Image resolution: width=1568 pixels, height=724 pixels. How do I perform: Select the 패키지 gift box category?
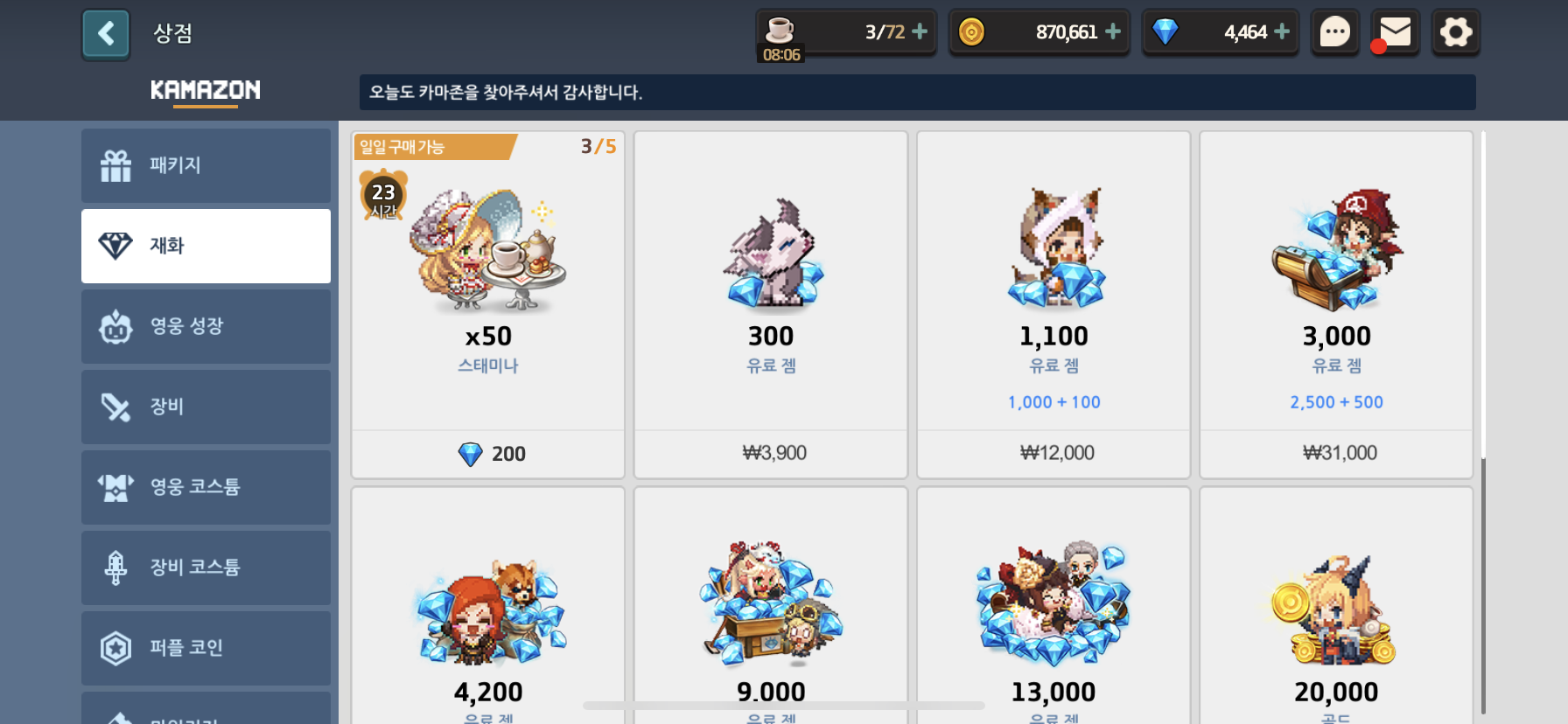tap(206, 165)
